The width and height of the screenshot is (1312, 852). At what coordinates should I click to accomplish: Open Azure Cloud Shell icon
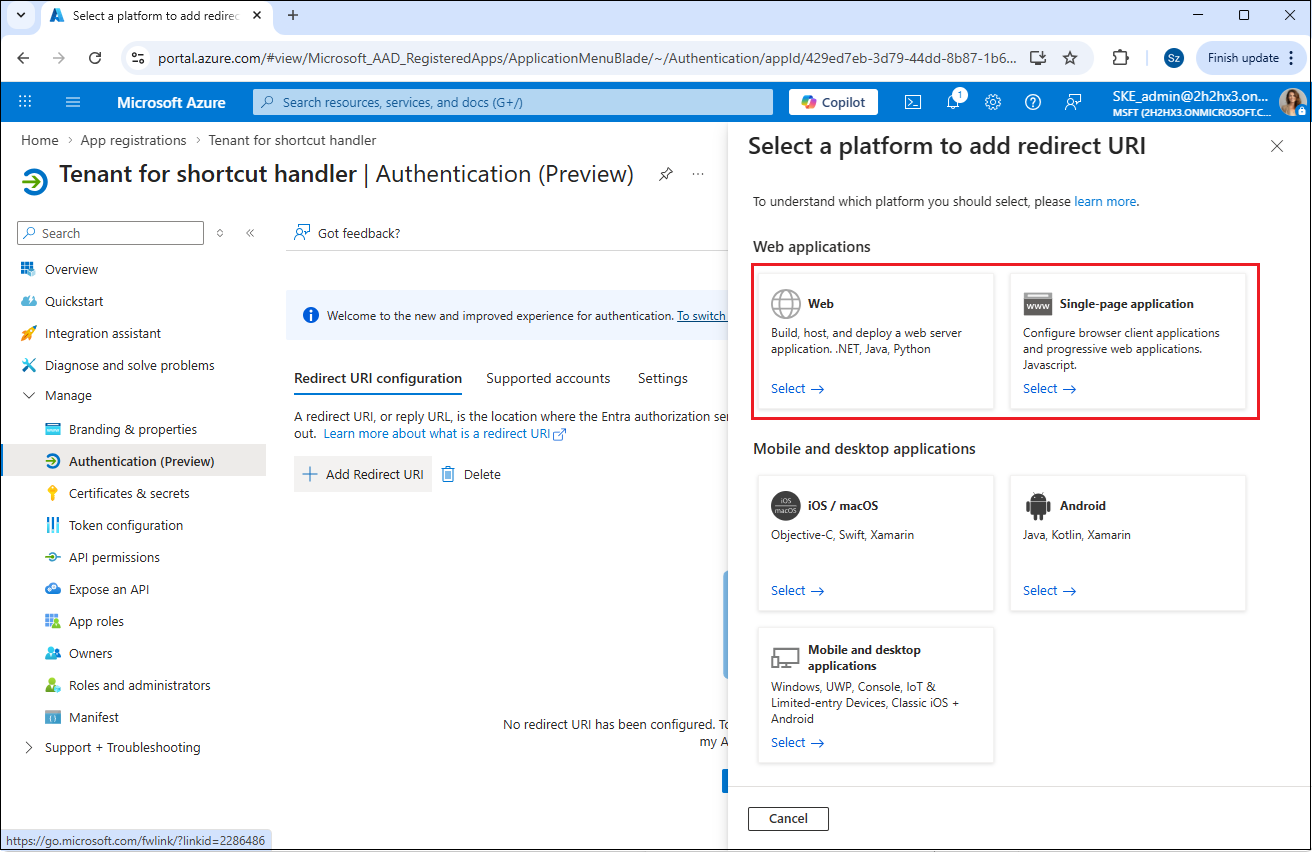pos(913,102)
